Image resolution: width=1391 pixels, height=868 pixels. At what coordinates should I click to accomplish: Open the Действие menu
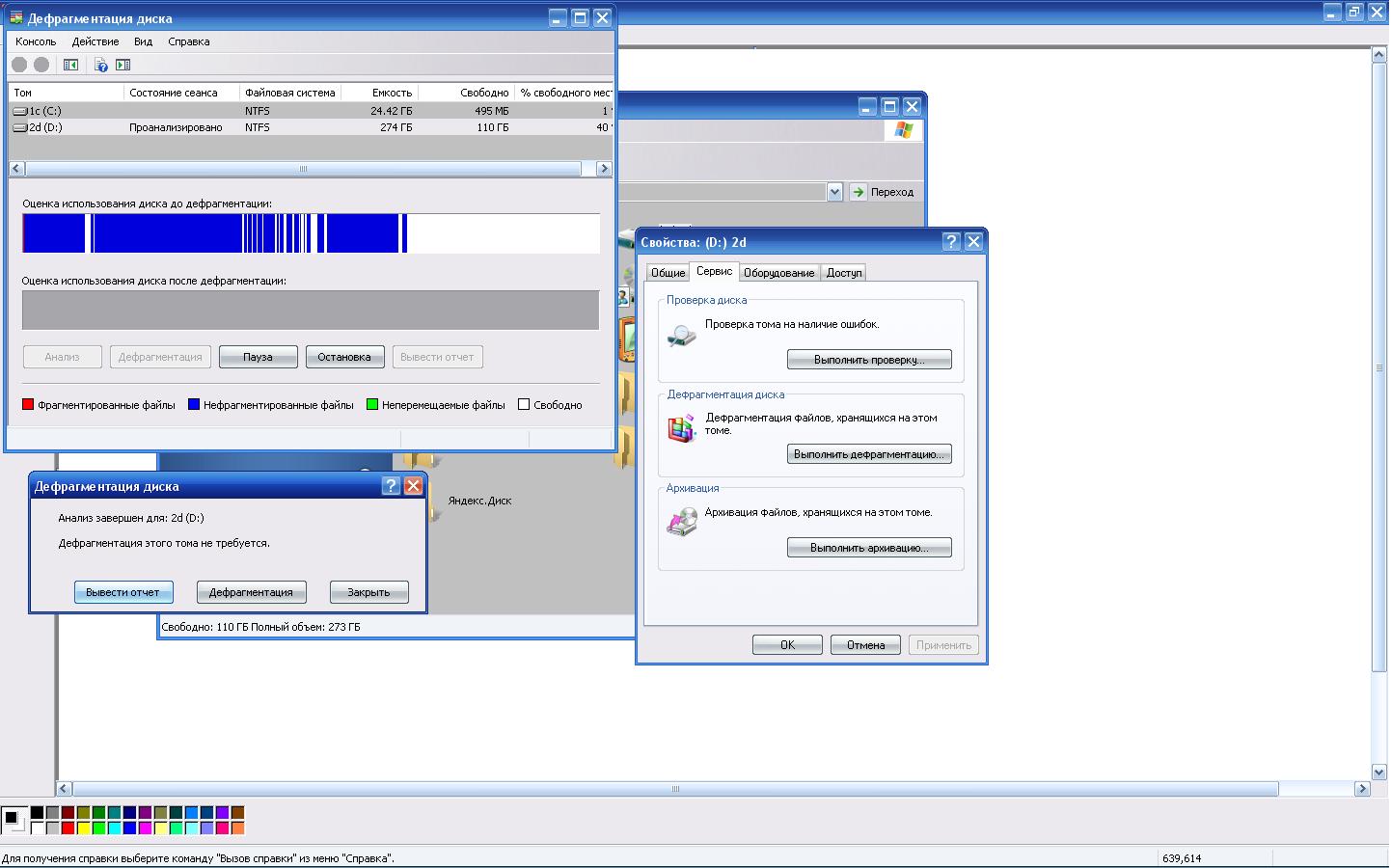[x=95, y=41]
